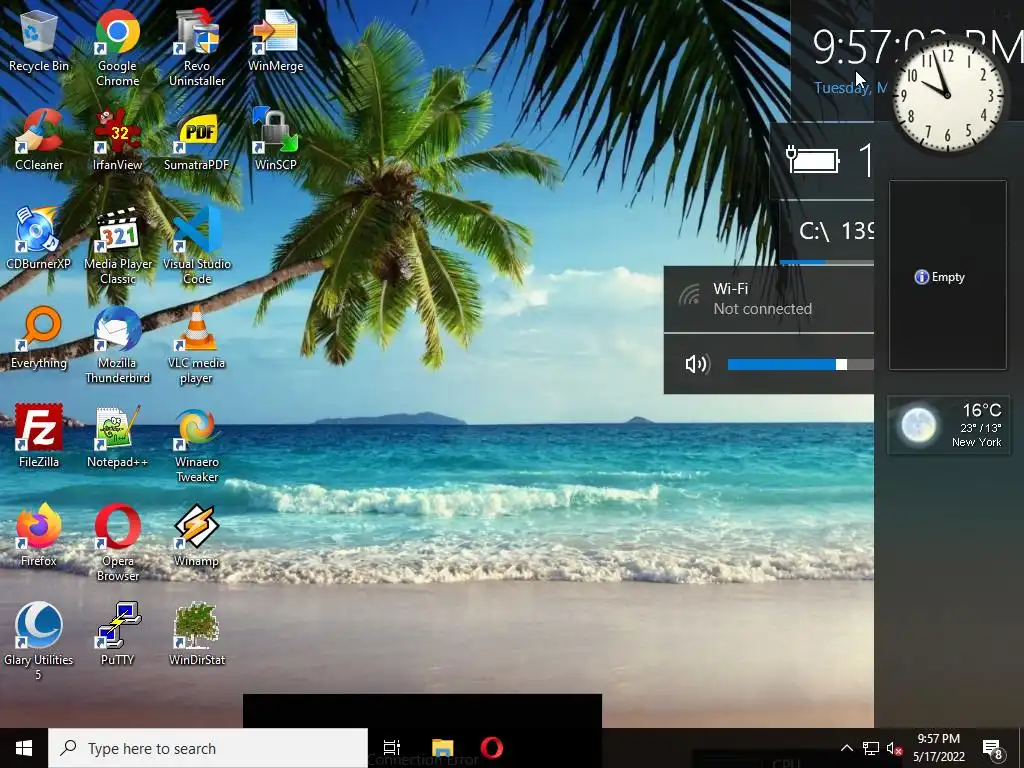Click the Opera Browser desktop shortcut
Viewport: 1024px width, 768px height.
click(118, 543)
